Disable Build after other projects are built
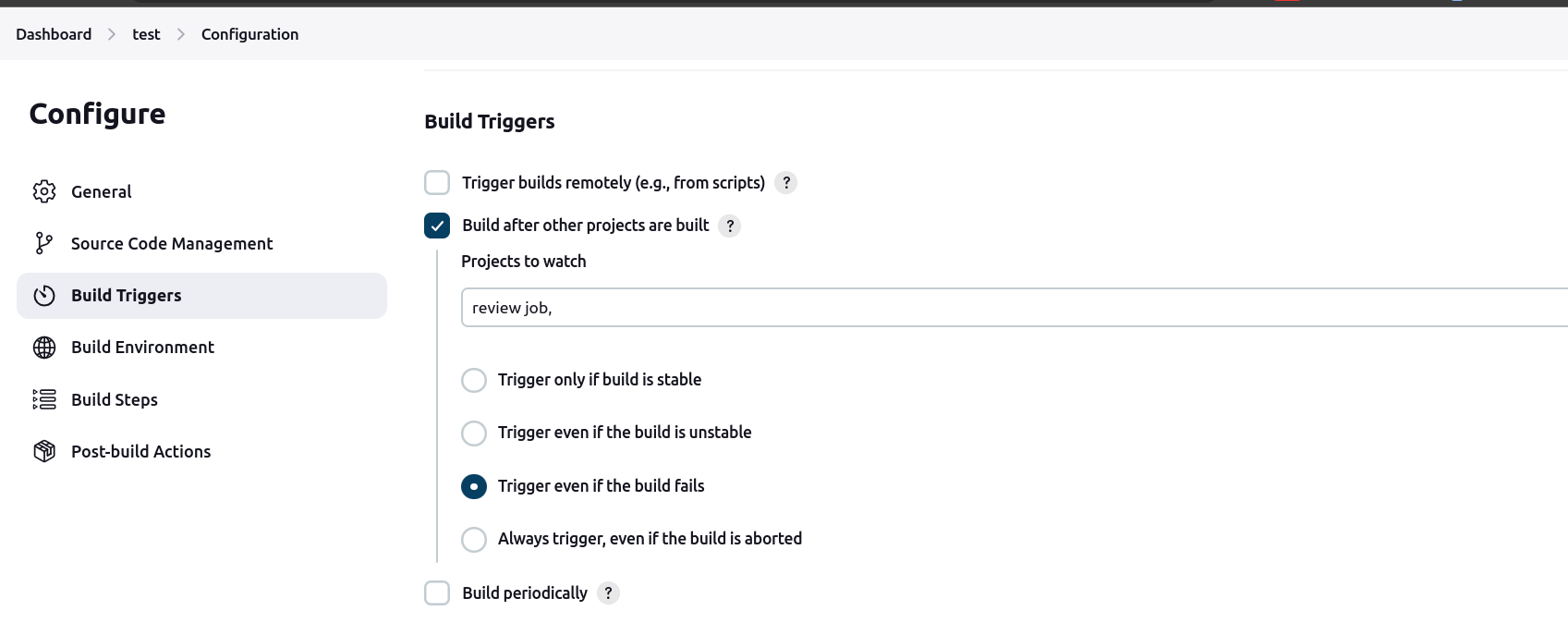Viewport: 1568px width, 623px height. pyautogui.click(x=436, y=225)
